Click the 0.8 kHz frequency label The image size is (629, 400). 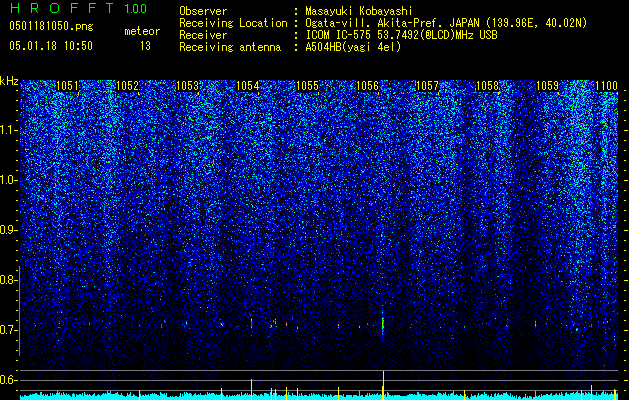[x=7, y=280]
